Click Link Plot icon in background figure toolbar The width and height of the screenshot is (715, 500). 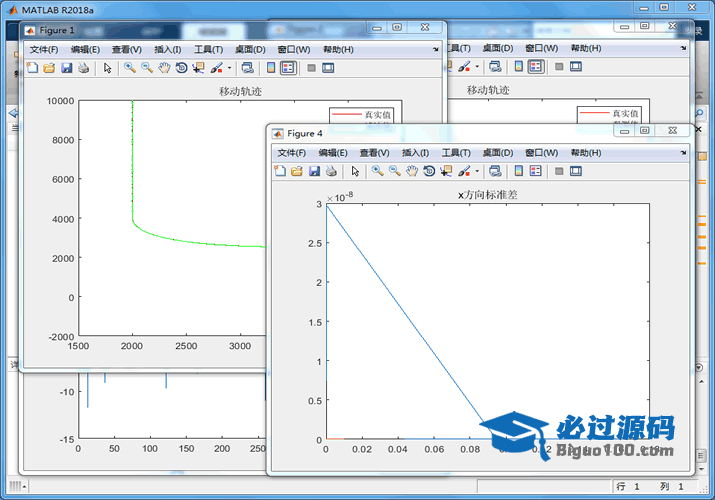point(495,67)
